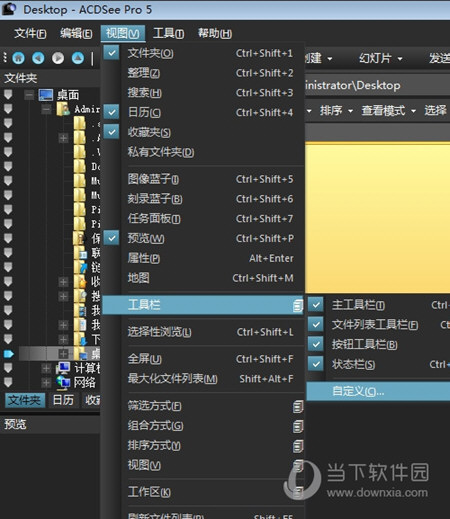450x519 pixels.
Task: Click the ACDSee app icon in title bar
Action: point(8,9)
